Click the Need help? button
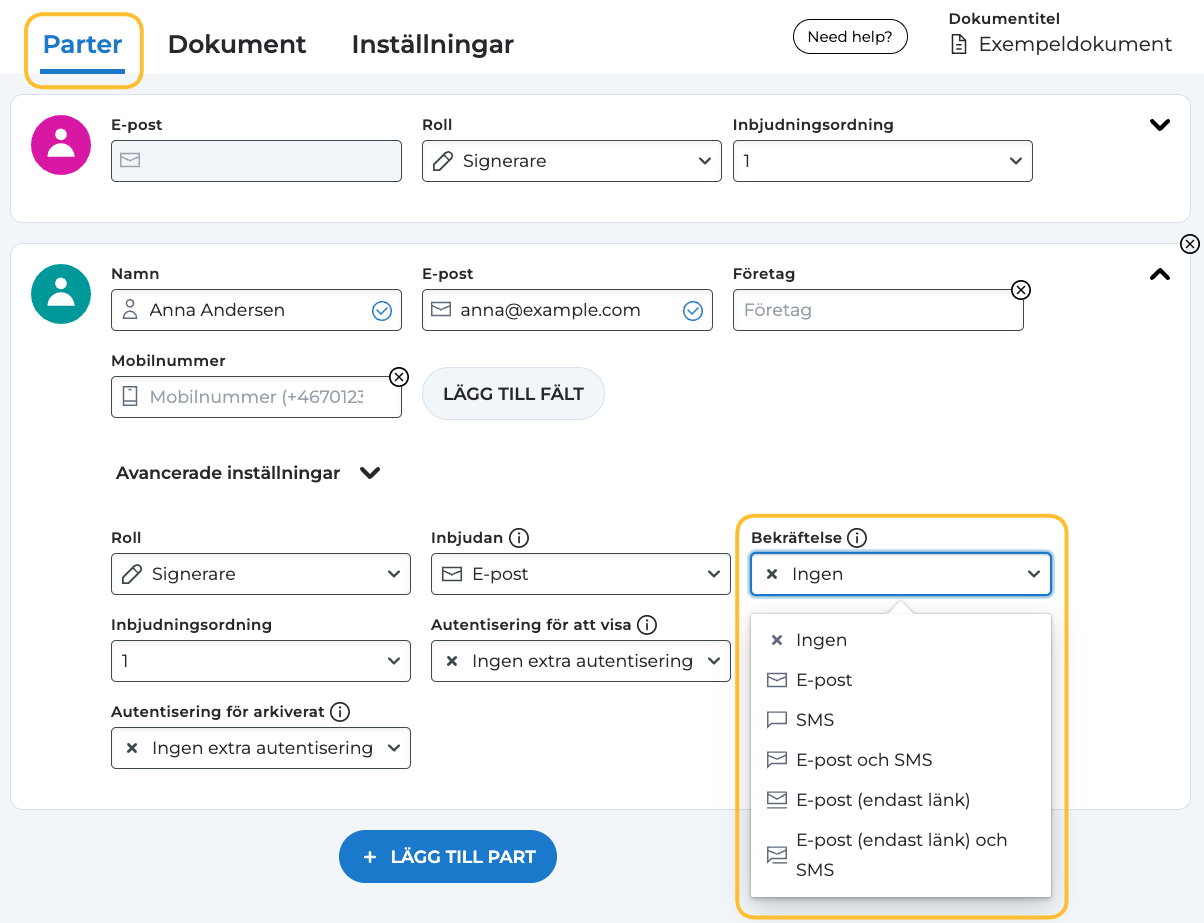The image size is (1204, 923). [x=849, y=37]
